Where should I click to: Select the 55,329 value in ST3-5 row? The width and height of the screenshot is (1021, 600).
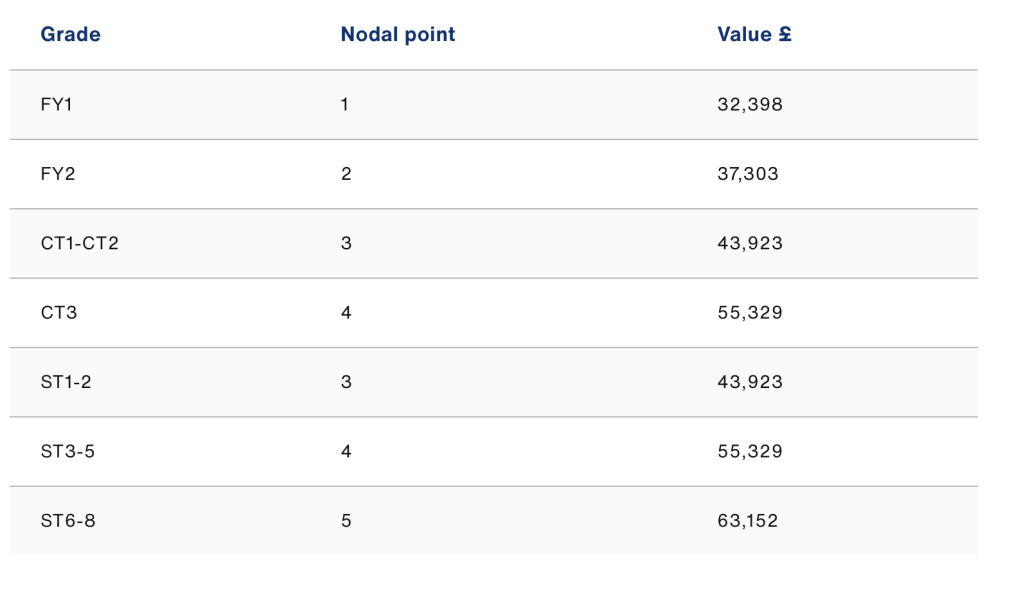[750, 452]
